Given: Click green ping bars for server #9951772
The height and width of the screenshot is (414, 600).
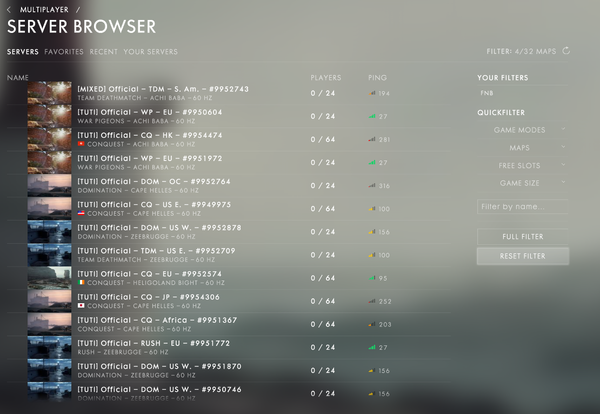Looking at the screenshot, I should [372, 347].
